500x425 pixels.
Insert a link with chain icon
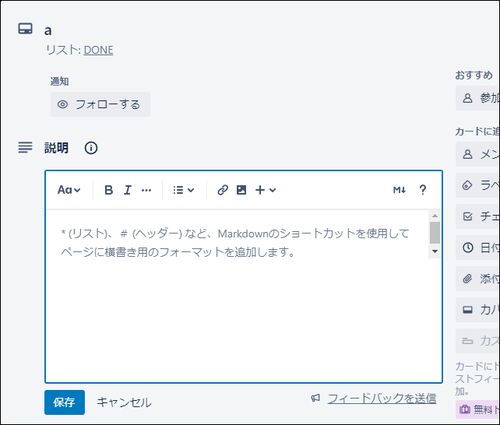(x=223, y=190)
